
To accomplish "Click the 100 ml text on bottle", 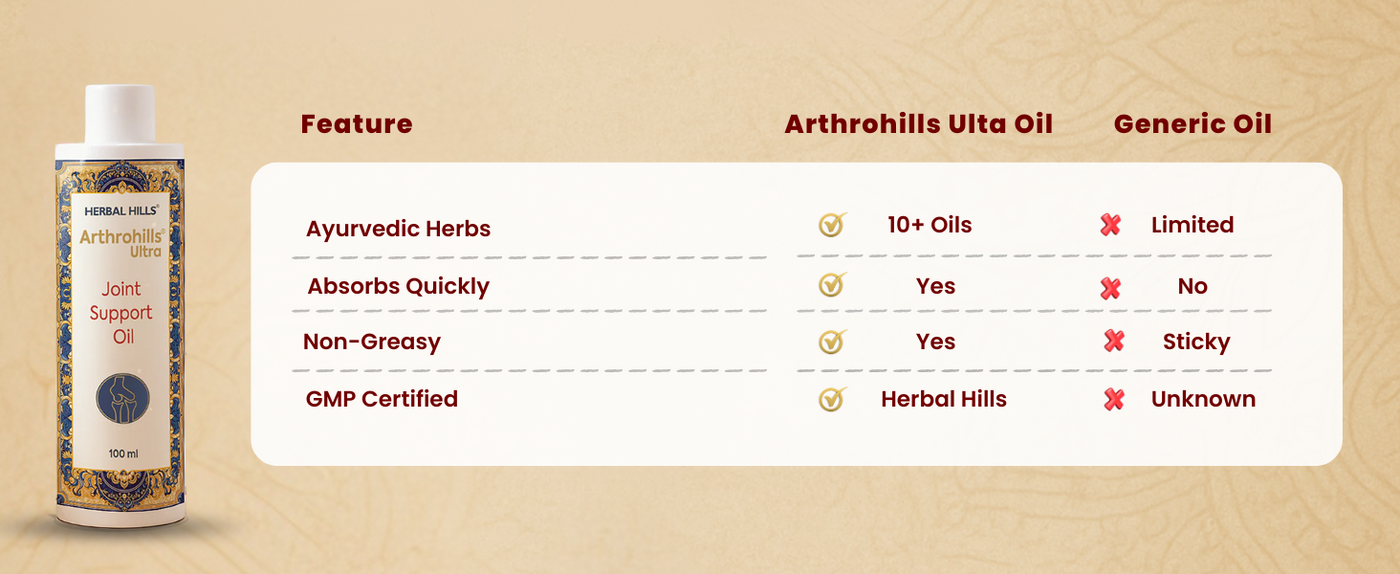I will click(123, 454).
